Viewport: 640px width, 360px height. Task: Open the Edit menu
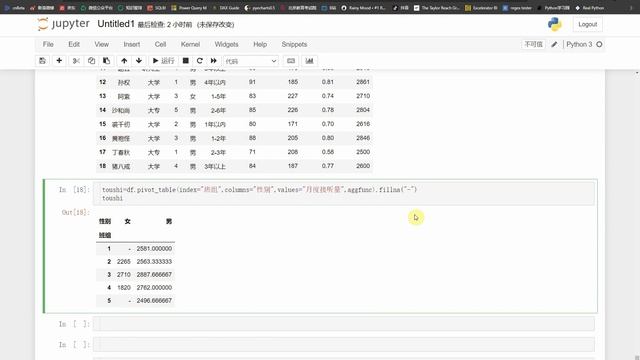coord(74,44)
